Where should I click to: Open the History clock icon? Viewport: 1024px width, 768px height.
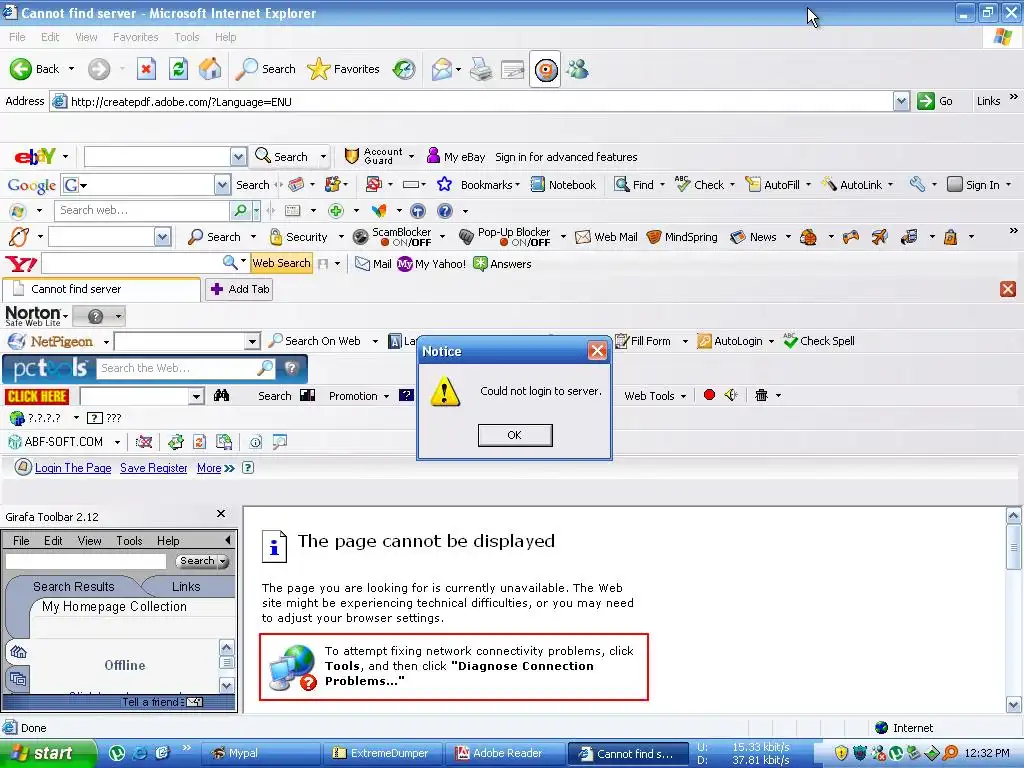tap(404, 69)
